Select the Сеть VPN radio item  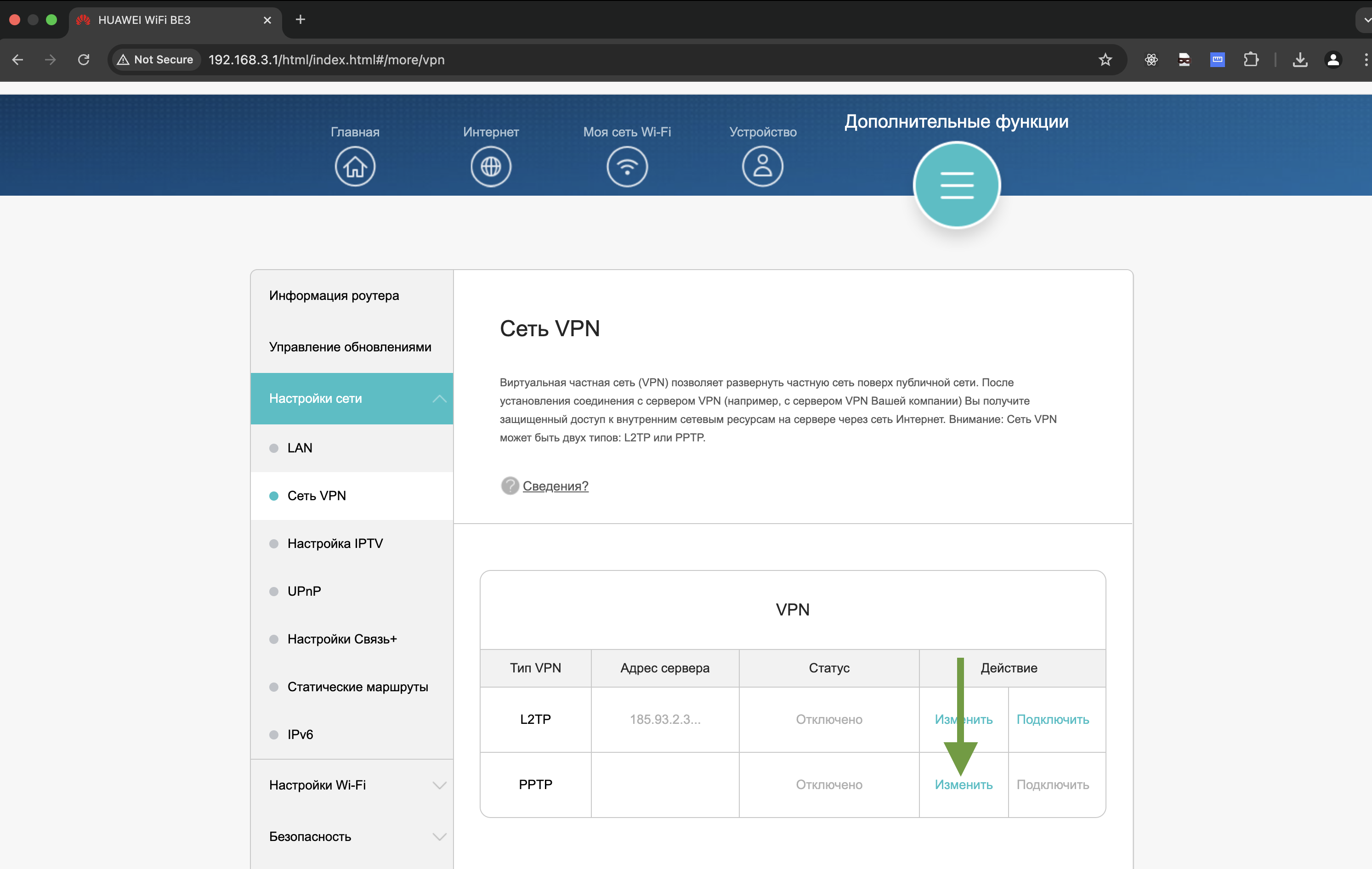[x=317, y=496]
